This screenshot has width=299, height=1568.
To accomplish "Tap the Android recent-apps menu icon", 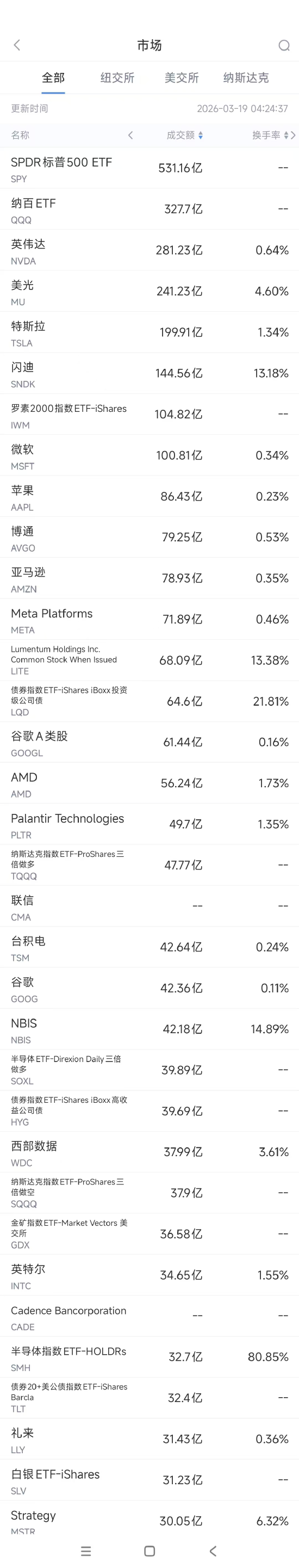I will (x=86, y=1551).
